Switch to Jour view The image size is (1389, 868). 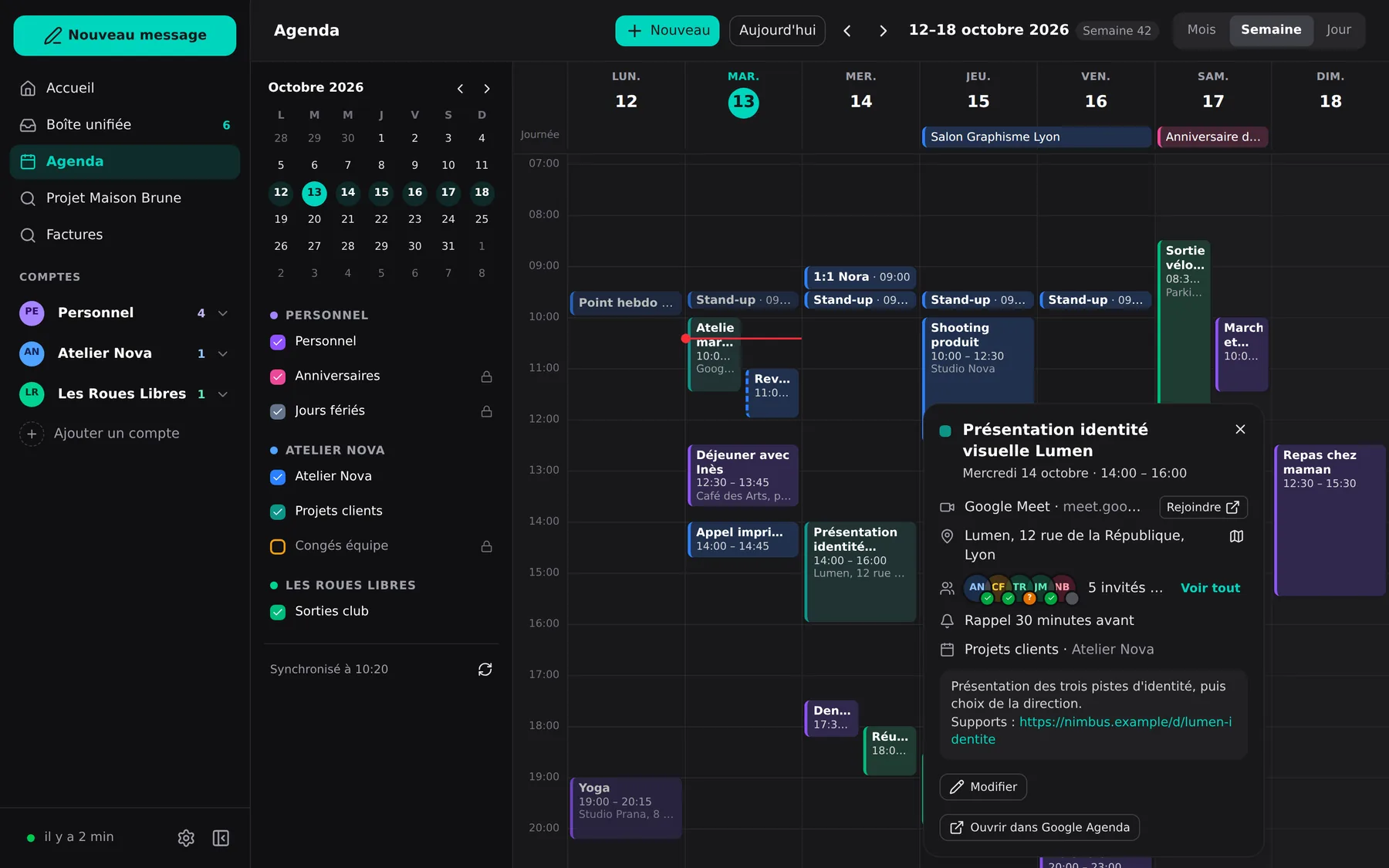coord(1338,30)
